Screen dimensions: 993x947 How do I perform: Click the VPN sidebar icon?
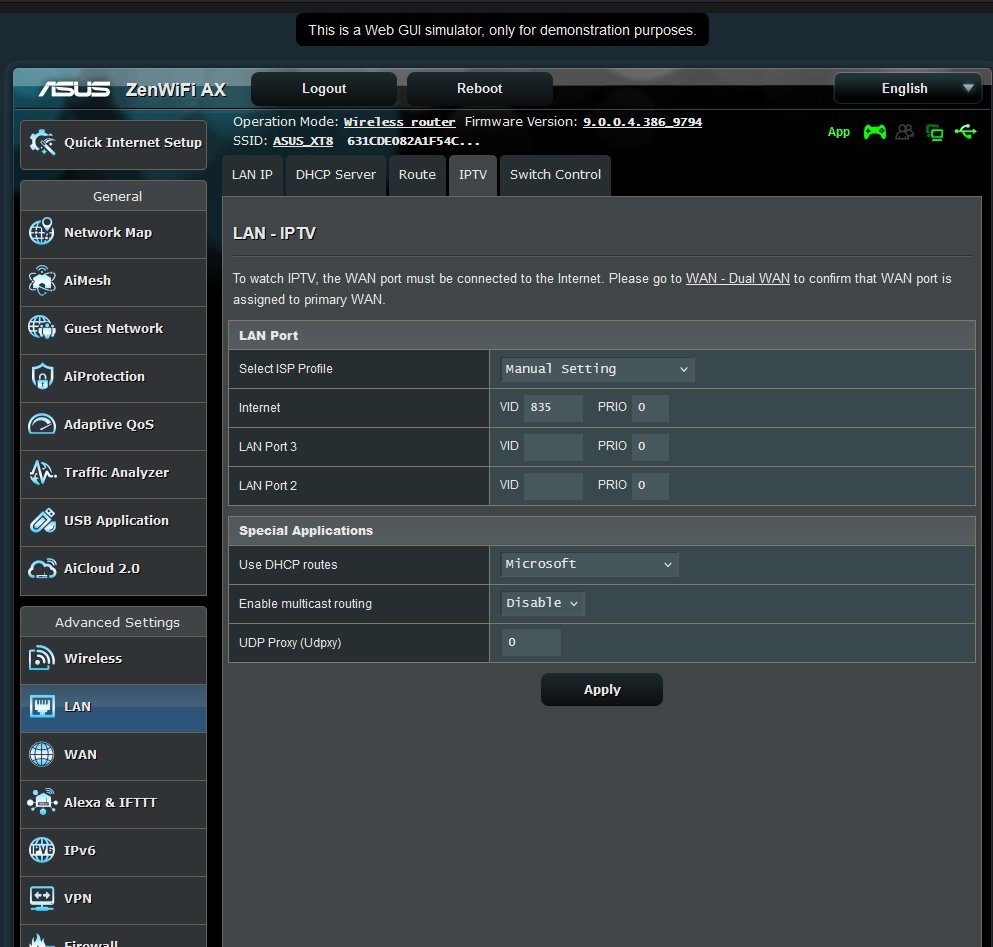42,898
